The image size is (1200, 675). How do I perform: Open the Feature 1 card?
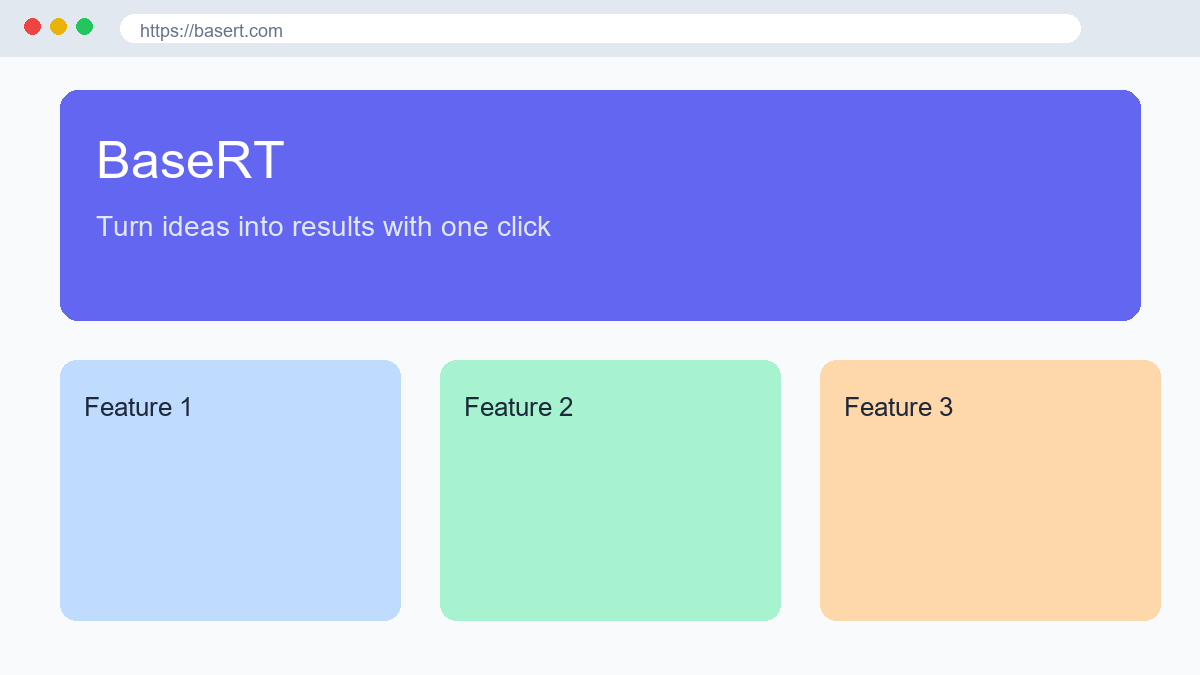[230, 490]
